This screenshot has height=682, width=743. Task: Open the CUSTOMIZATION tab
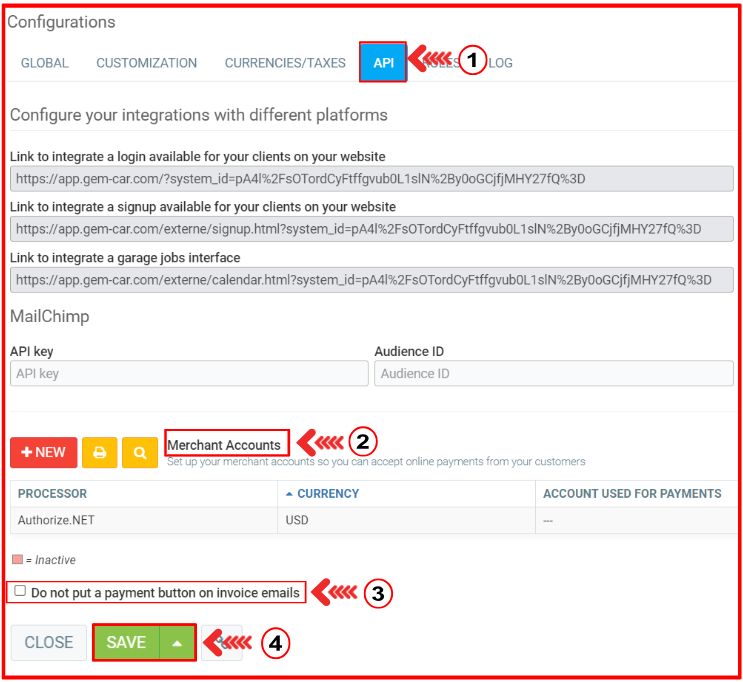(x=146, y=63)
